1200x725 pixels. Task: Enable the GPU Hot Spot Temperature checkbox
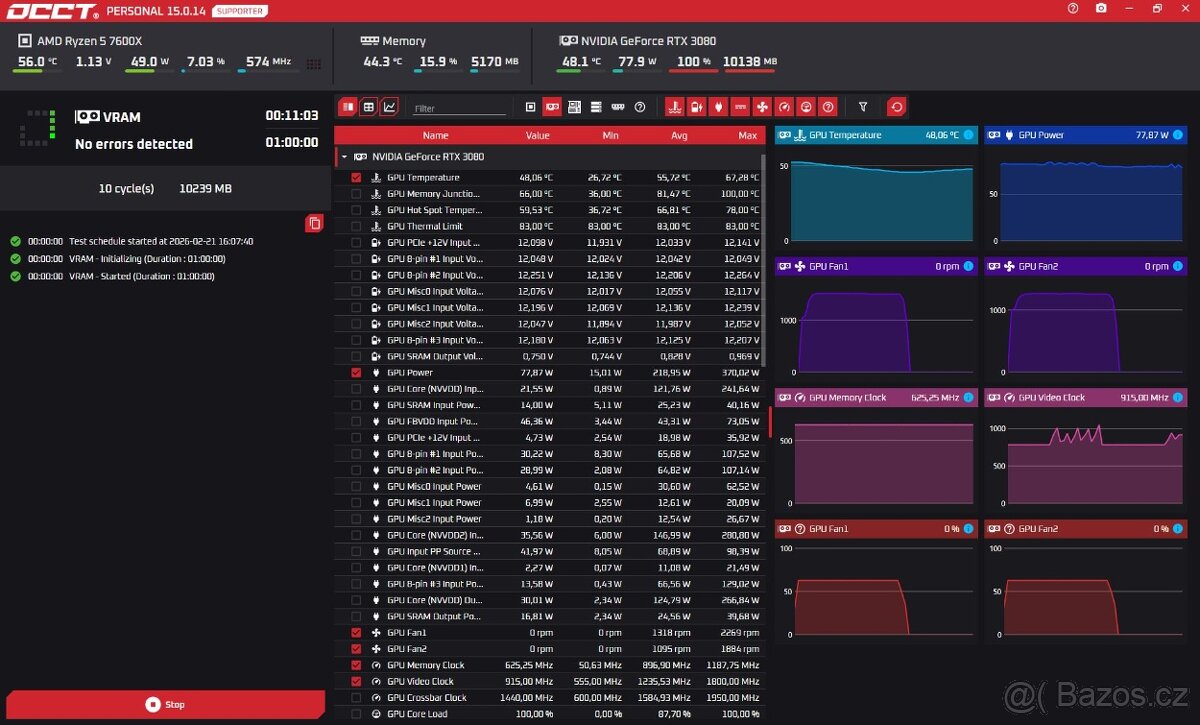coord(356,210)
